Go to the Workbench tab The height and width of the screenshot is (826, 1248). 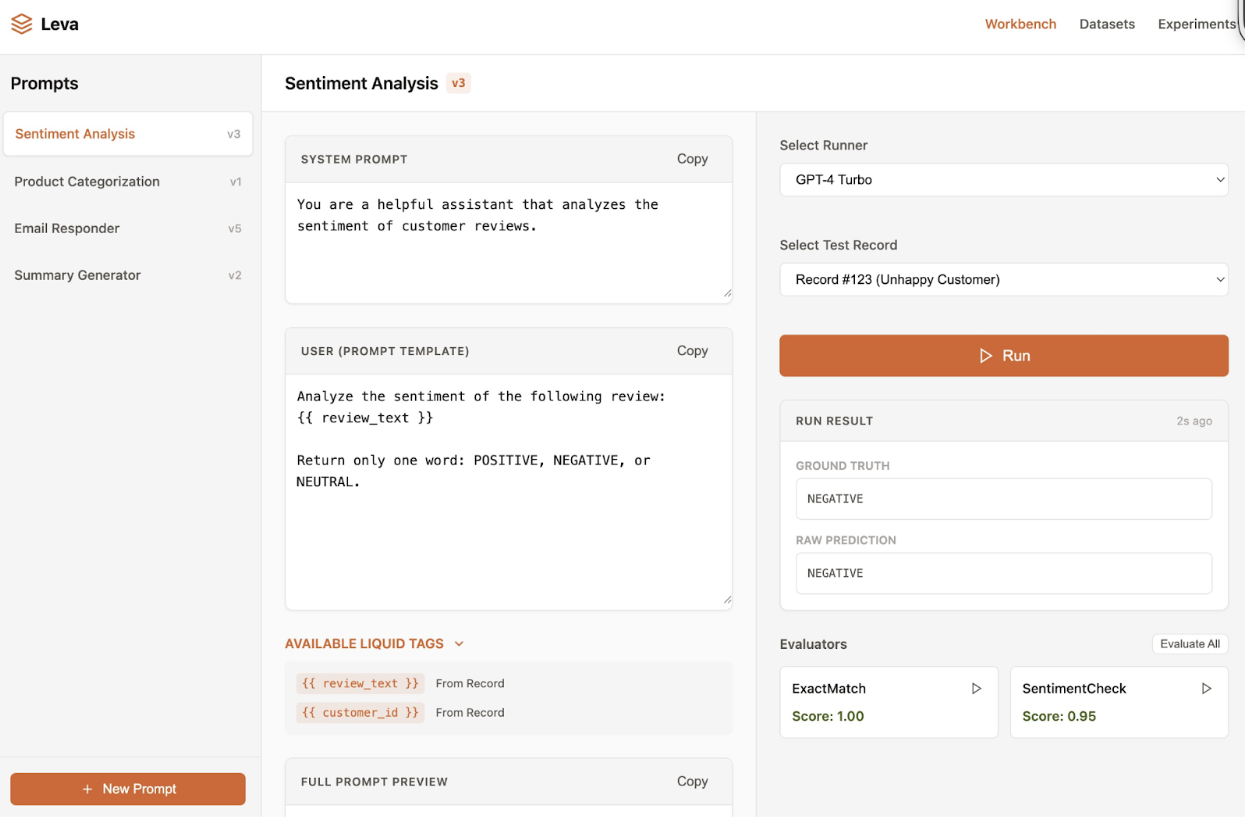pos(1020,24)
